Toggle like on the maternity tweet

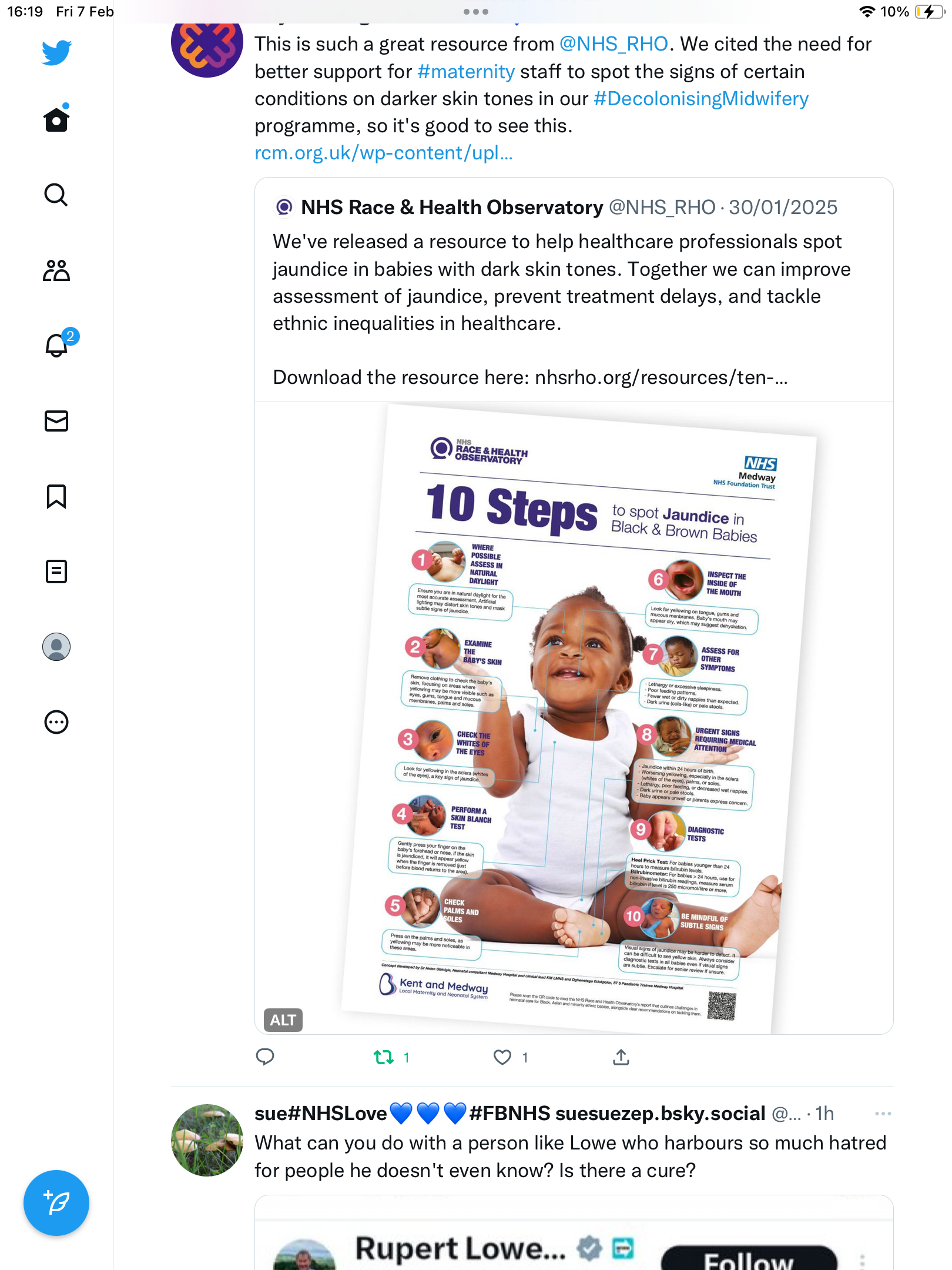[x=502, y=1057]
